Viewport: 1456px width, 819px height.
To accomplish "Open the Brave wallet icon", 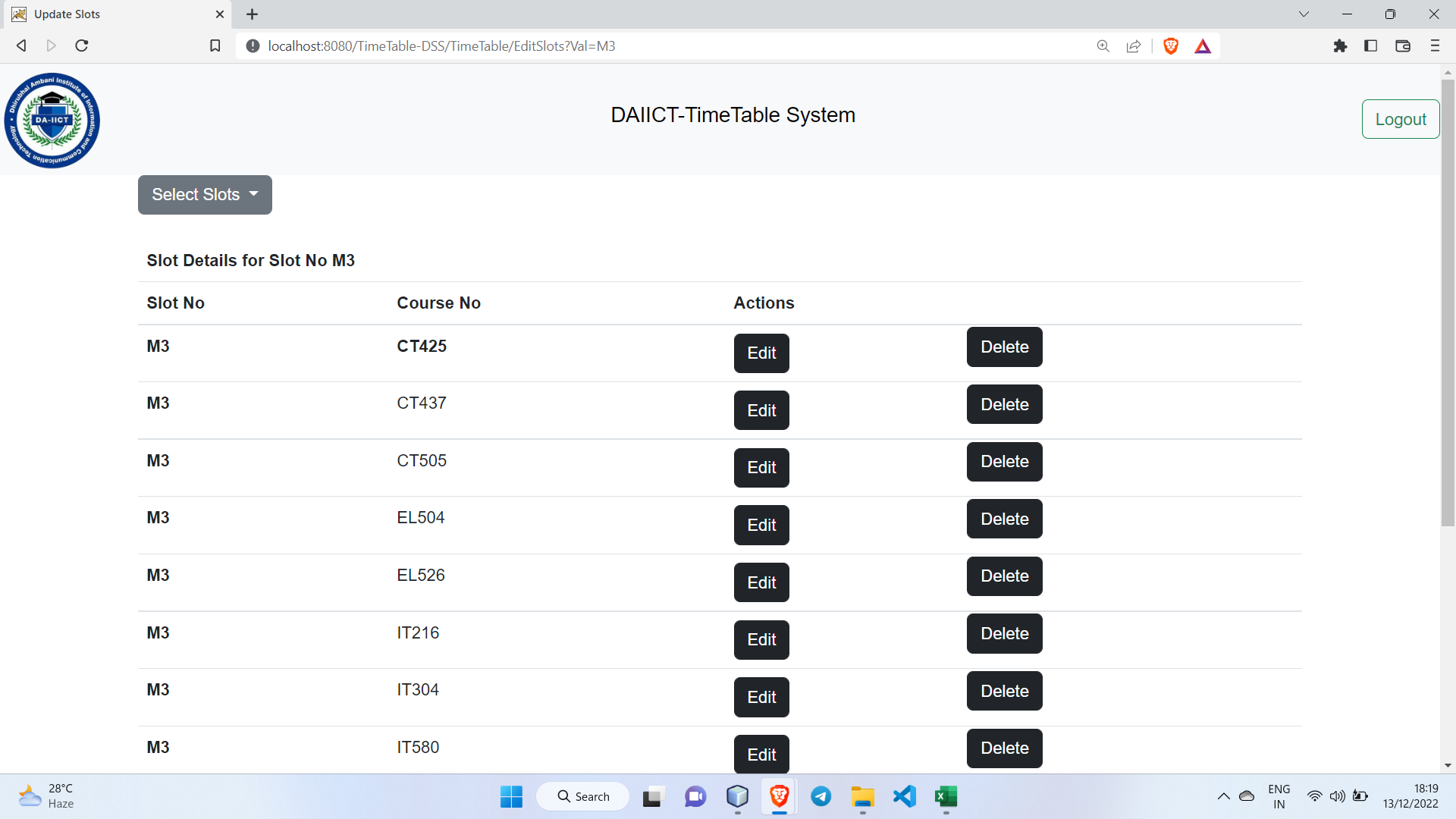I will coord(1403,46).
